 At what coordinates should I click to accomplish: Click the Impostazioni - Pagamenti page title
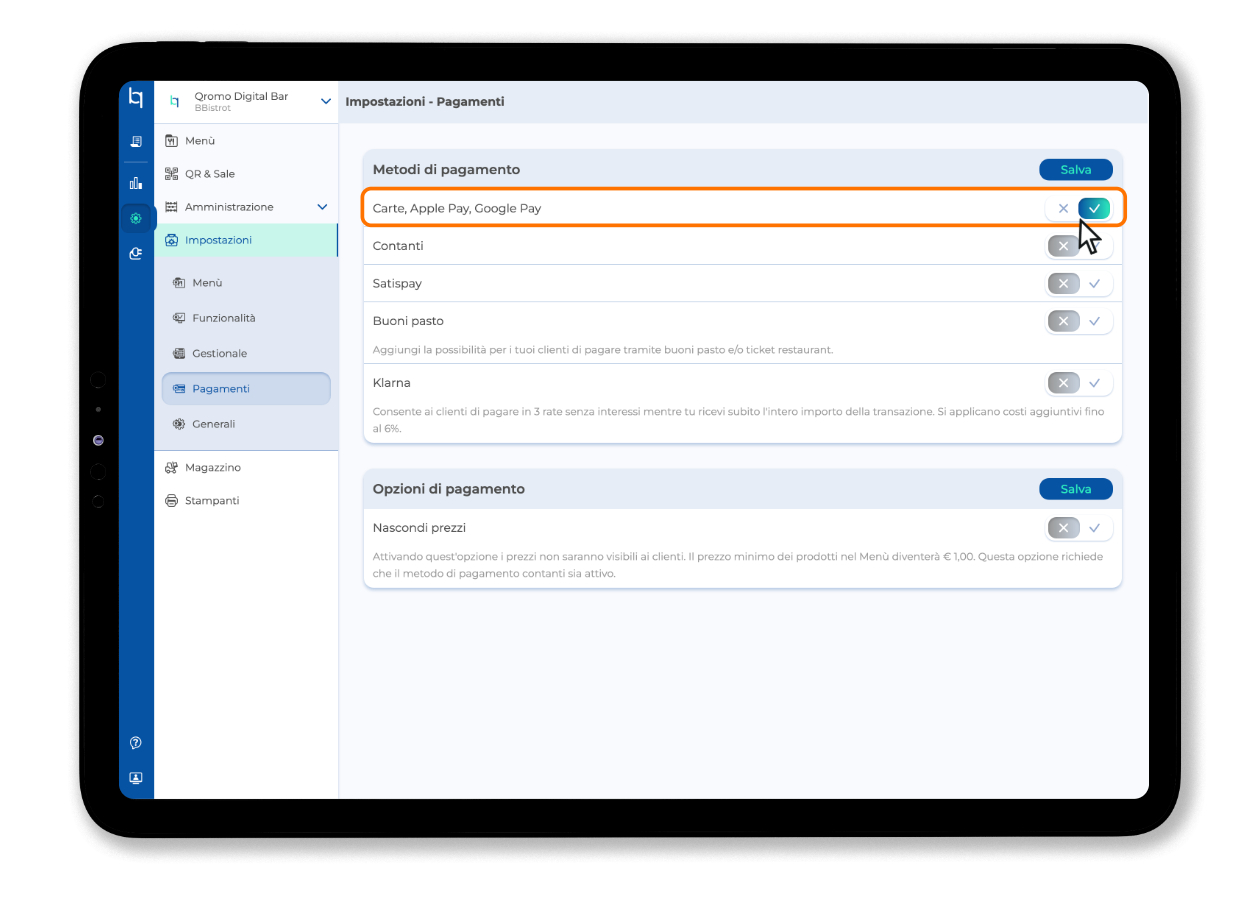tap(425, 102)
